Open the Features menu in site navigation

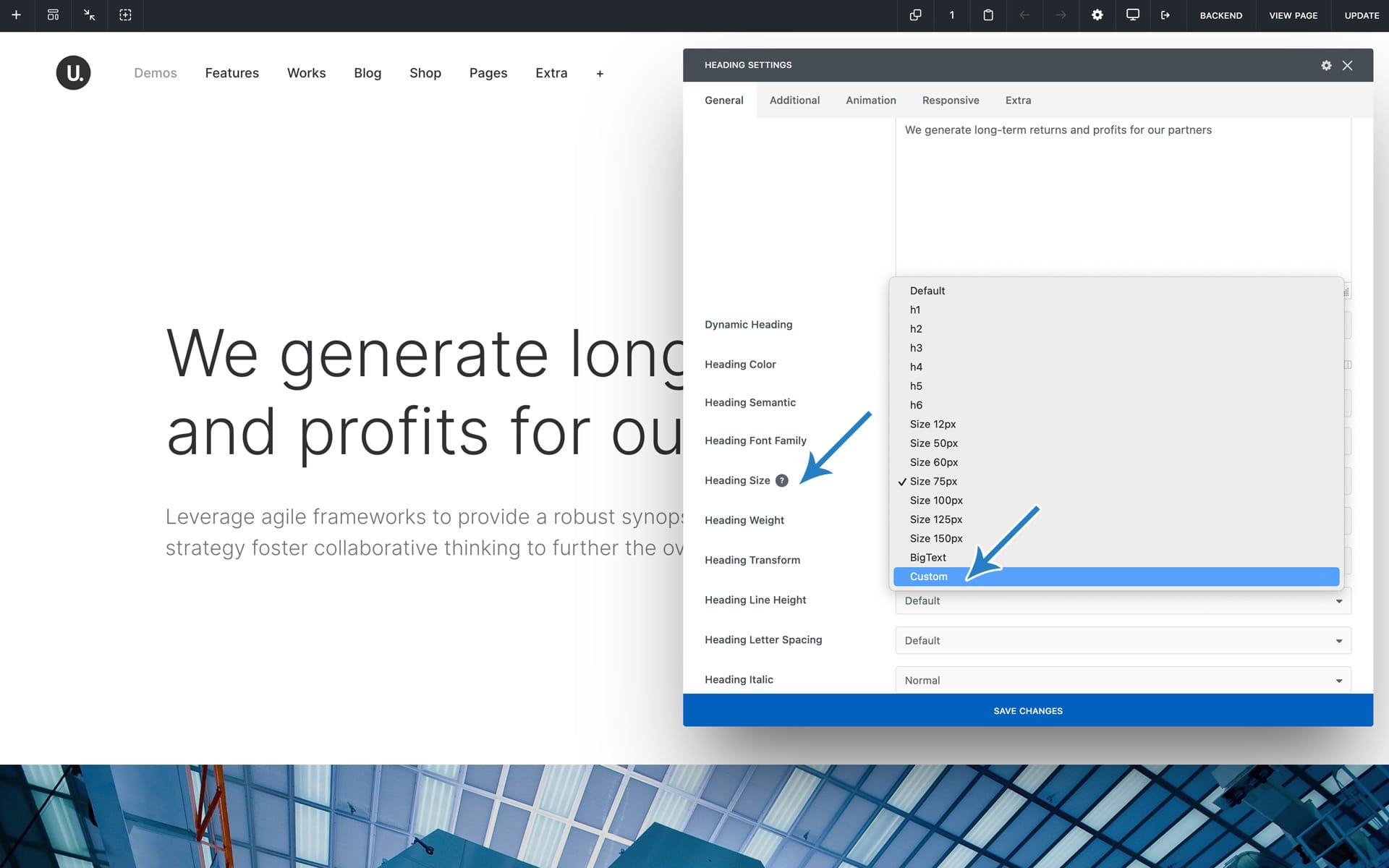point(231,73)
